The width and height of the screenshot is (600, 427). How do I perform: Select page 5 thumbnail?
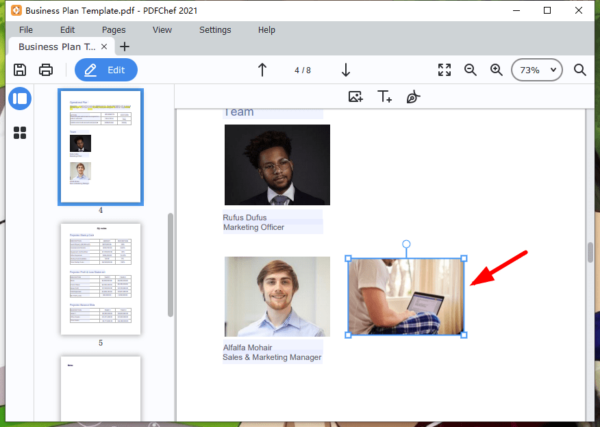click(x=101, y=279)
